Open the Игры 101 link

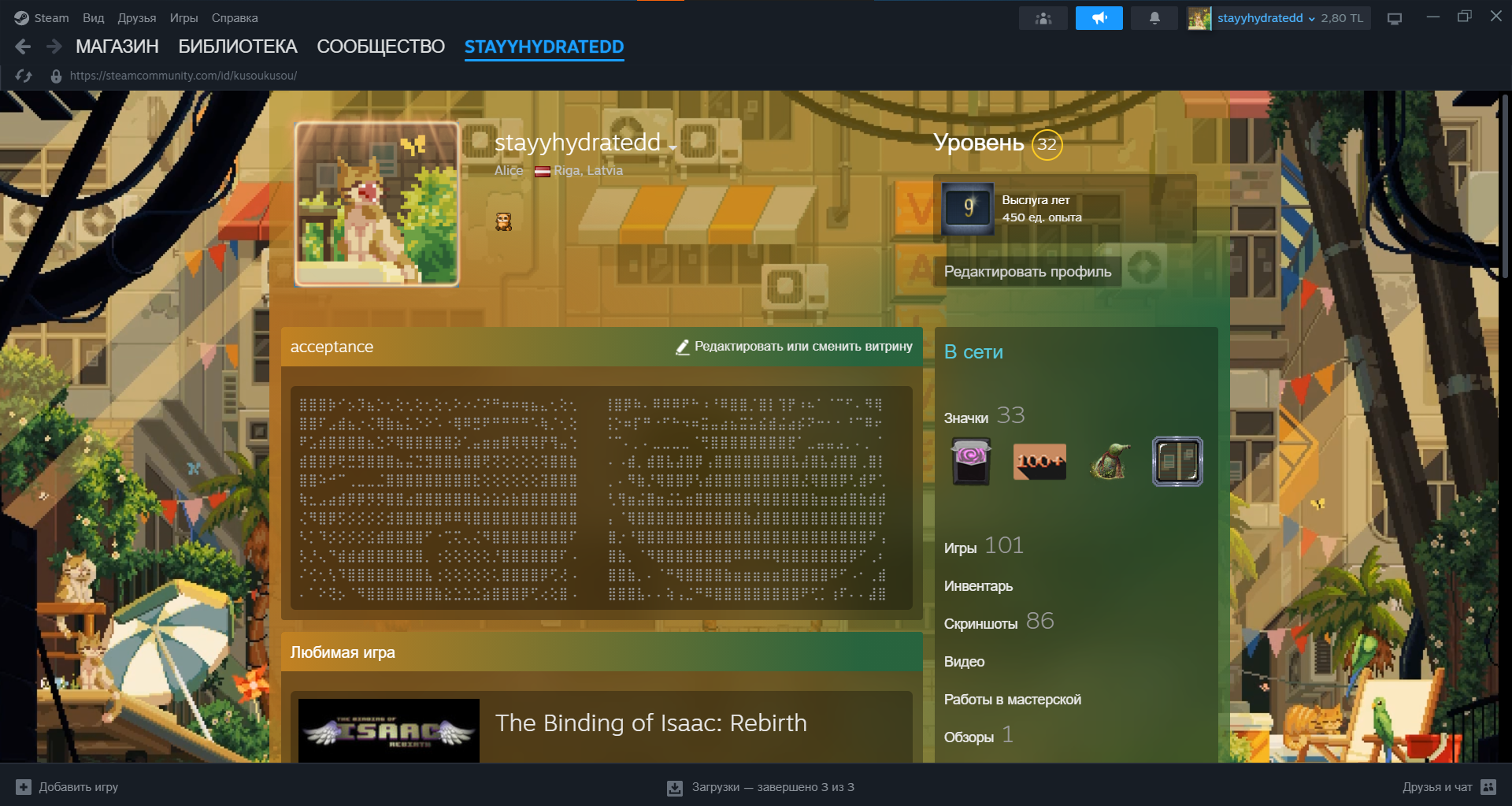tap(984, 546)
